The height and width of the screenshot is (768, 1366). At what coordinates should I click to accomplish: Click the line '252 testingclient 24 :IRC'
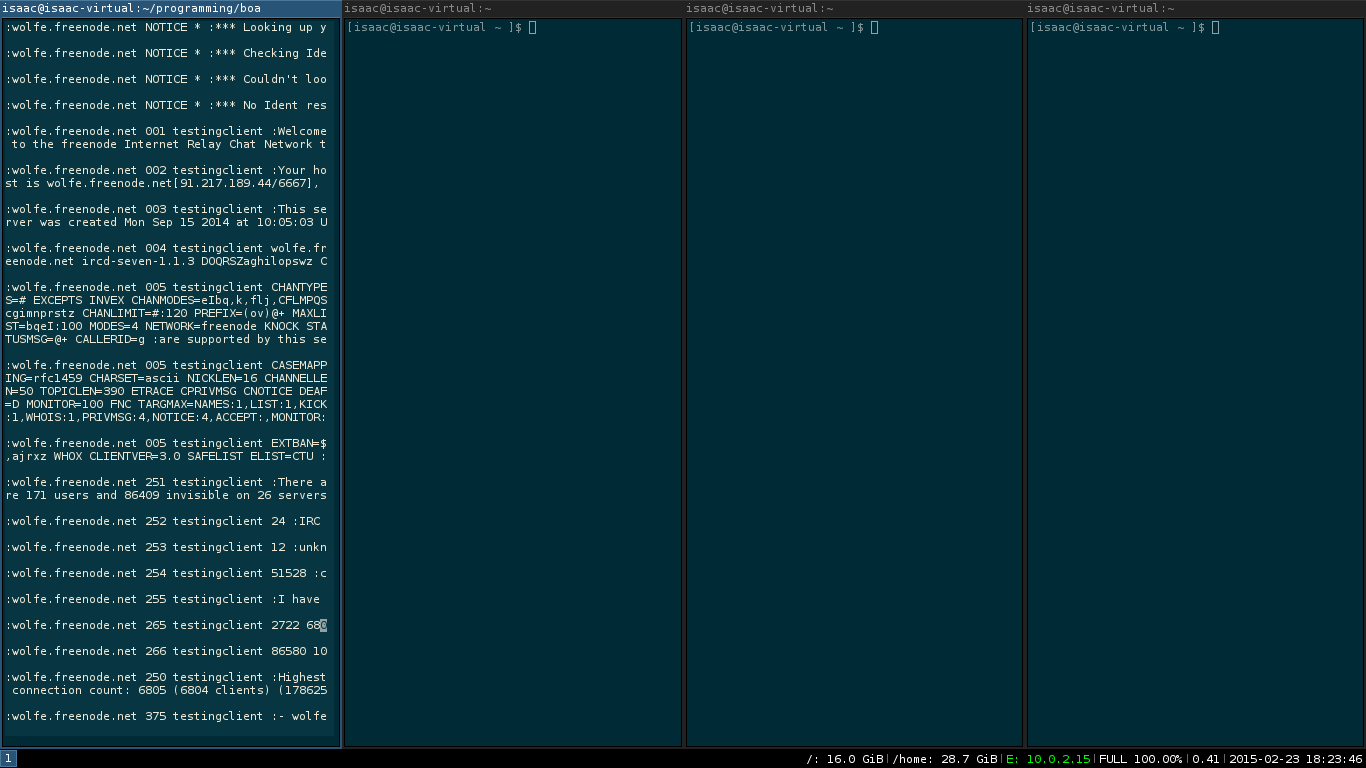[x=163, y=521]
